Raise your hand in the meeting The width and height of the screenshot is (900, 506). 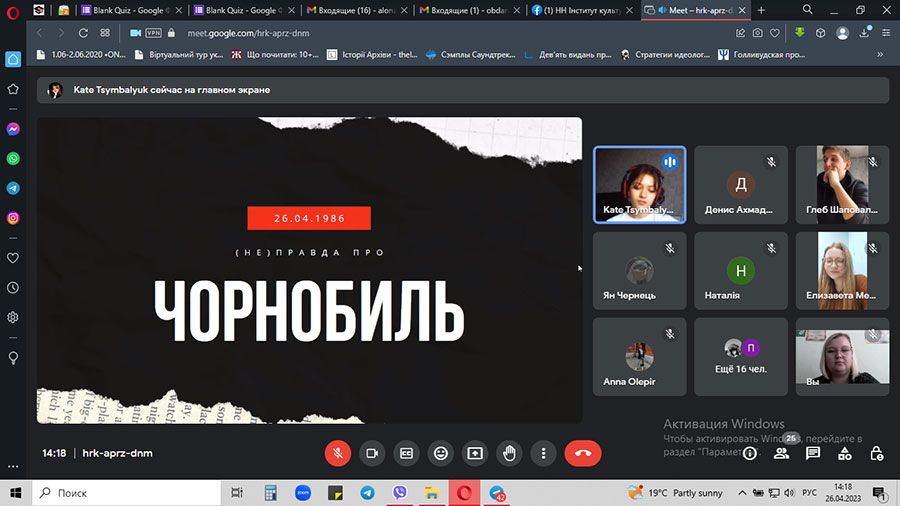click(x=509, y=453)
